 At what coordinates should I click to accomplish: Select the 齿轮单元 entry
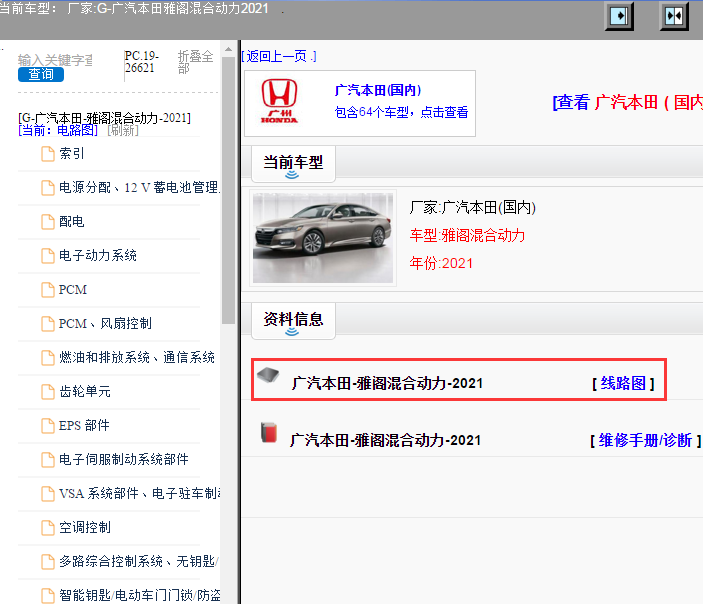point(85,391)
